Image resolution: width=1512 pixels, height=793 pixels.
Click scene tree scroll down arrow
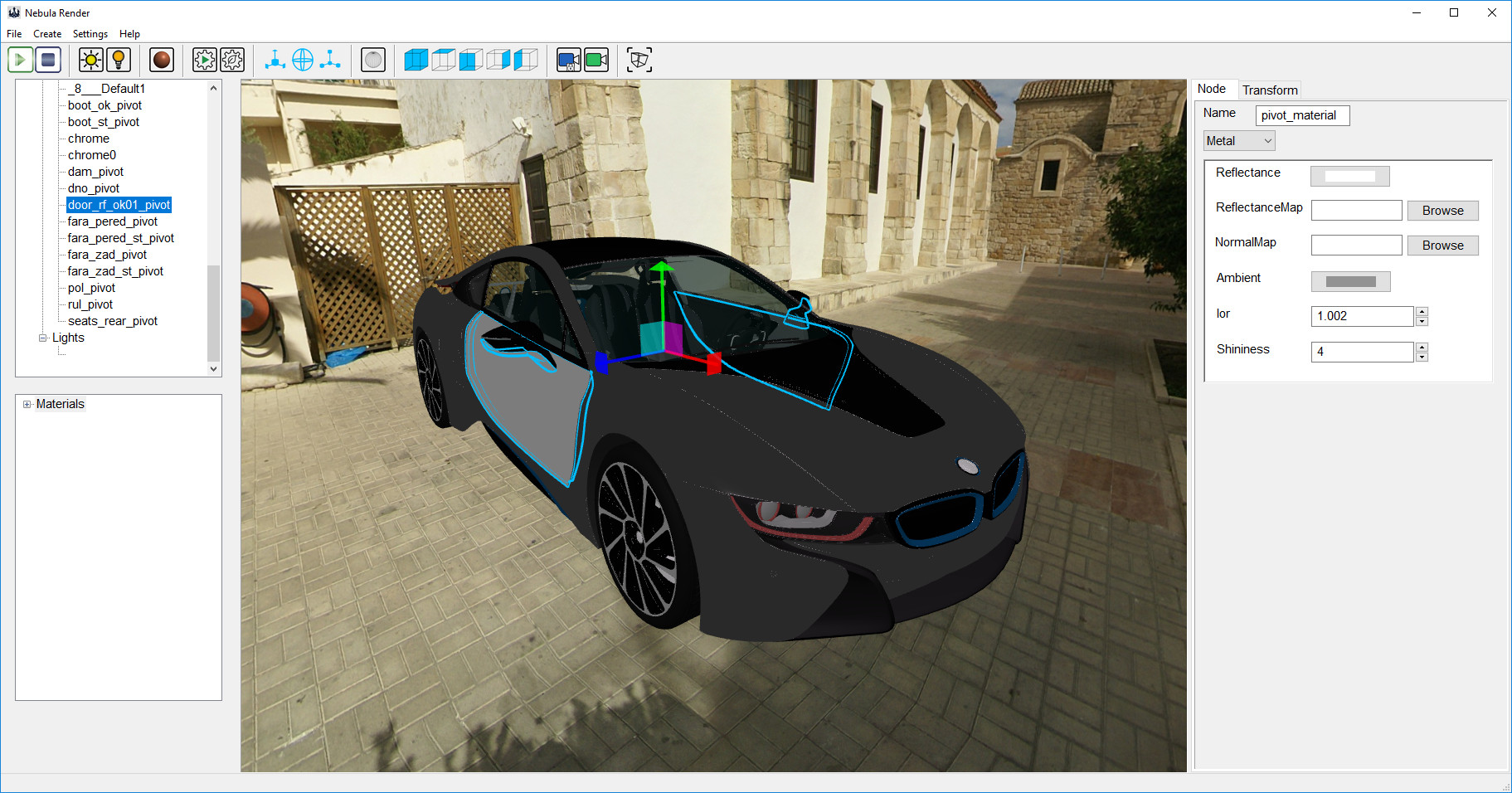(214, 369)
